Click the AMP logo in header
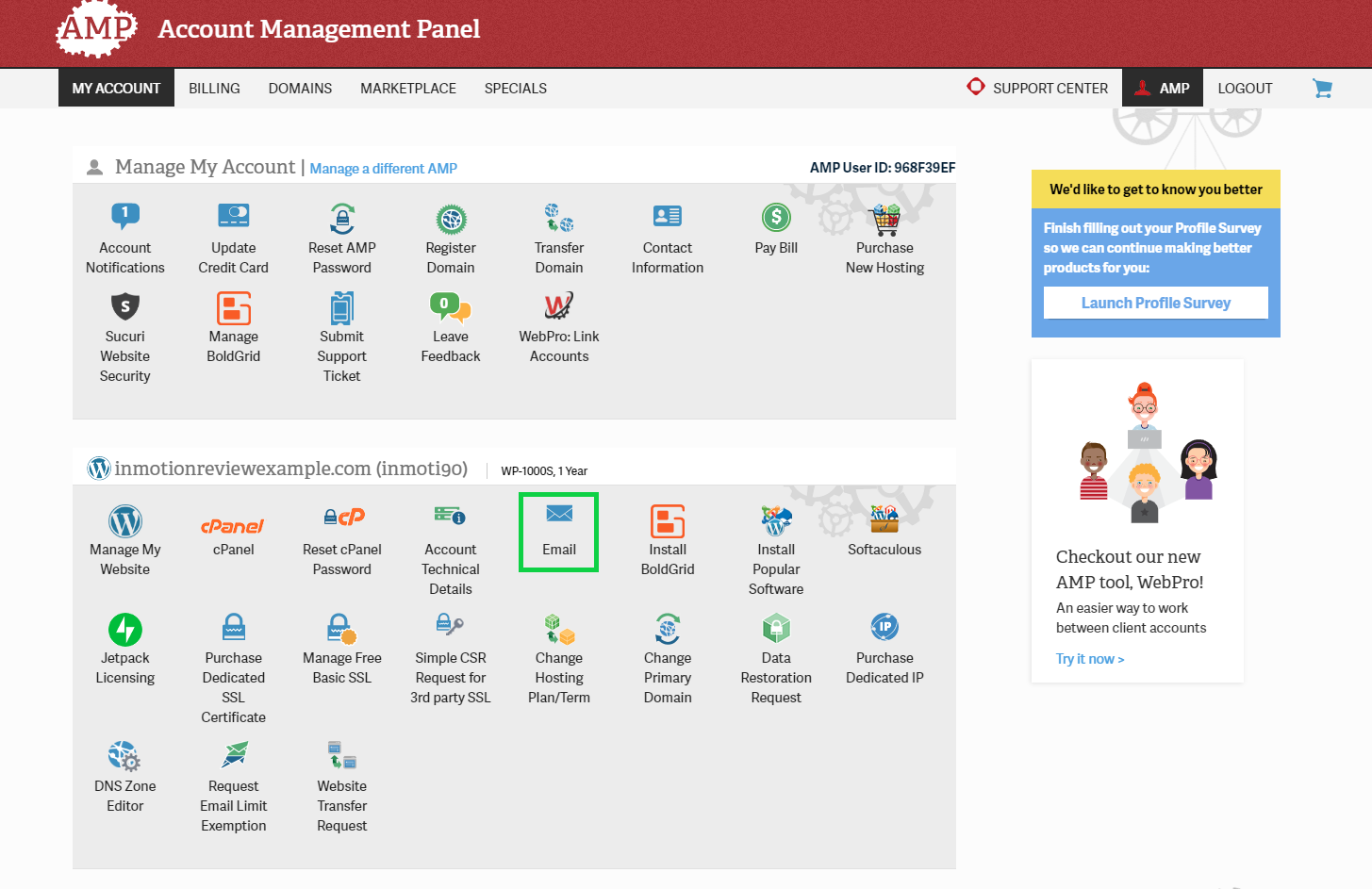1372x889 pixels. coord(96,29)
